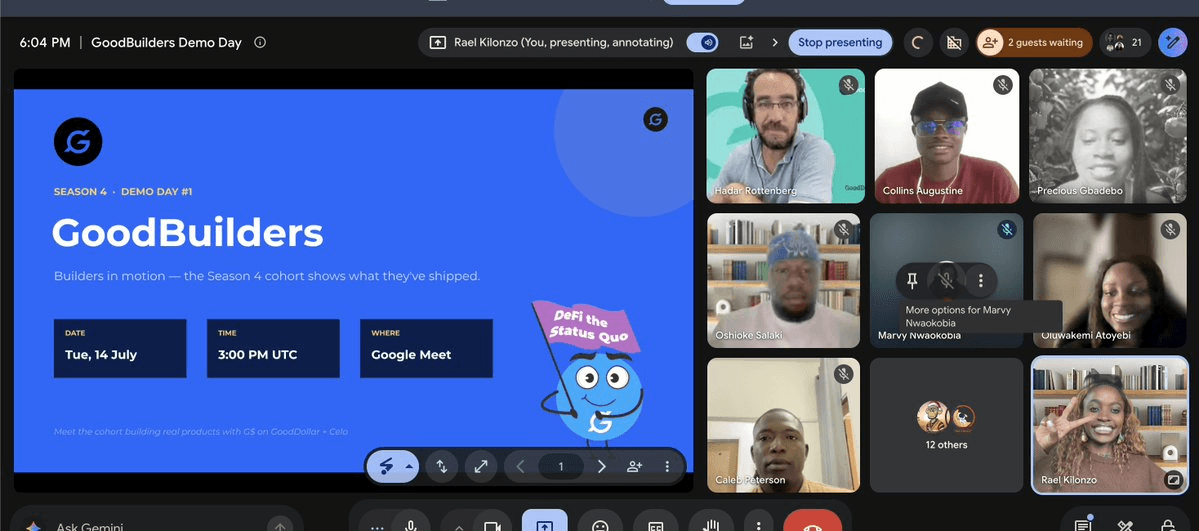Open the 12 others tile

coord(946,425)
